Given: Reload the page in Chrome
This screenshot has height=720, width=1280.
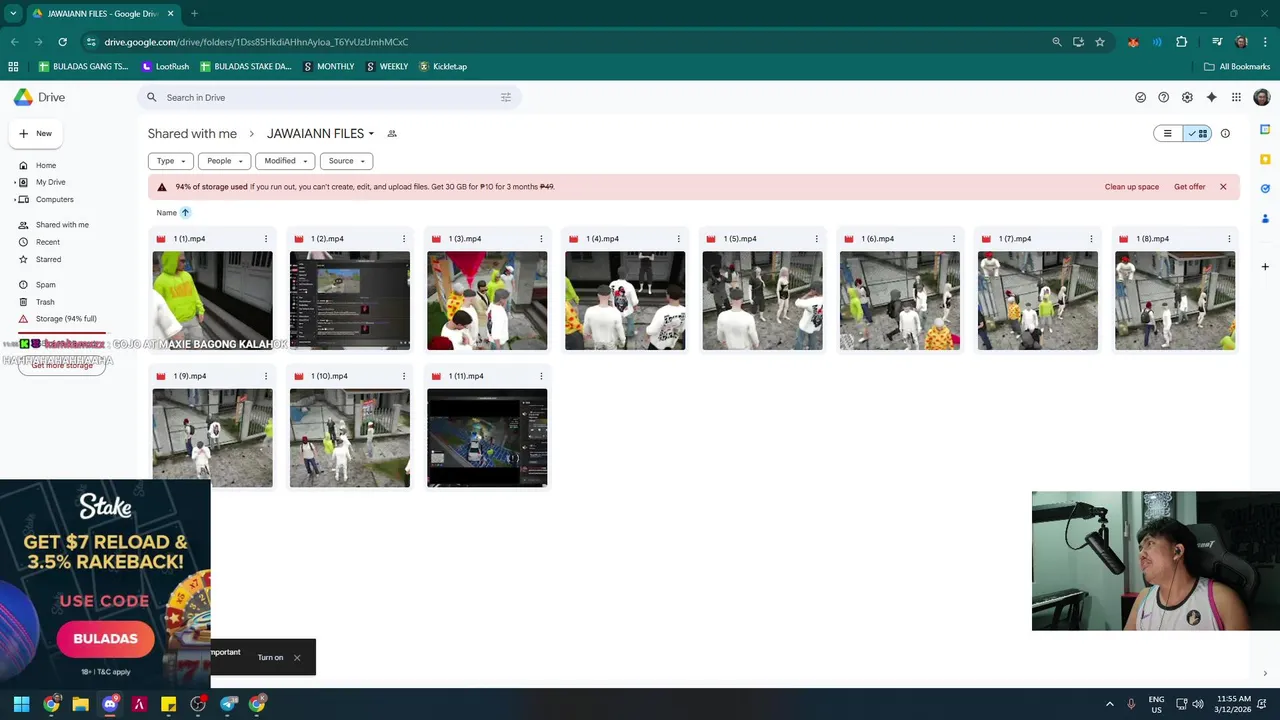Looking at the screenshot, I should coord(62,42).
